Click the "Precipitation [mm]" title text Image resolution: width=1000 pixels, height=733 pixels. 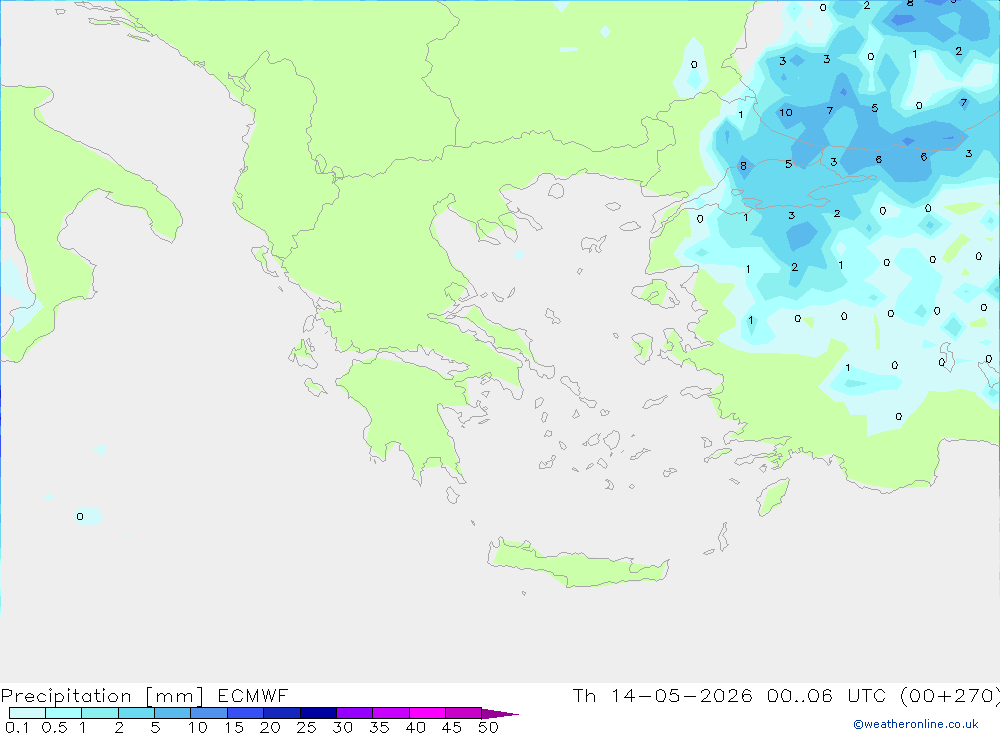[x=102, y=696]
